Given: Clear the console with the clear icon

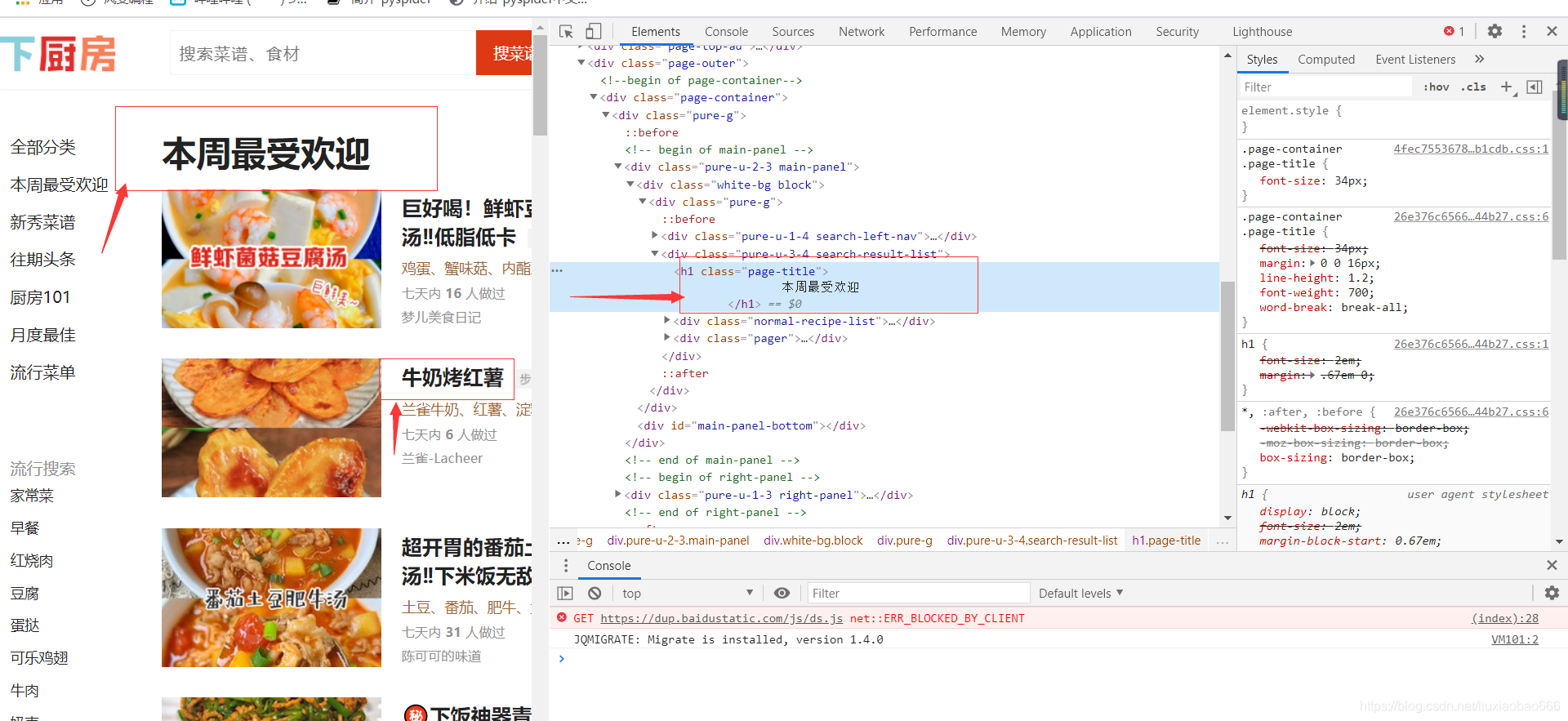Looking at the screenshot, I should tap(595, 594).
